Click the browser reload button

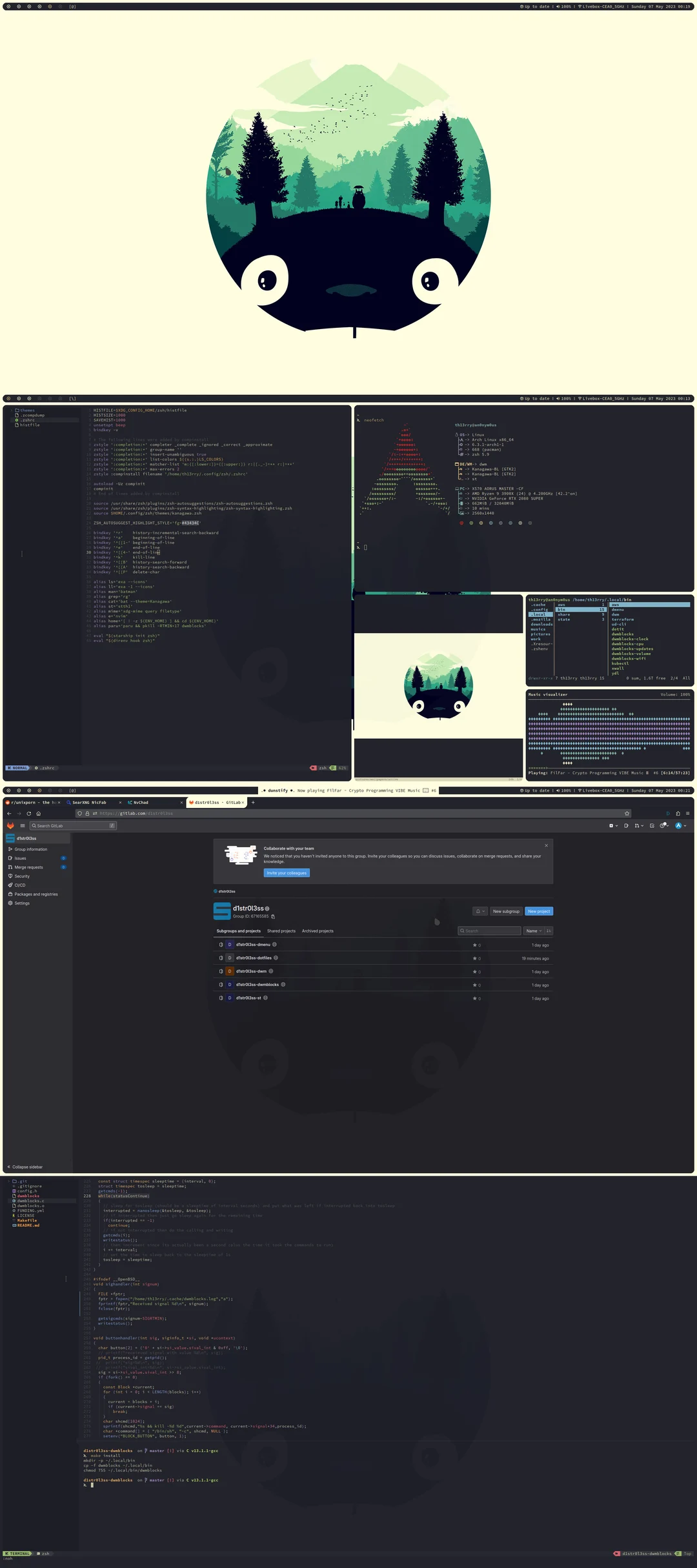coord(28,814)
